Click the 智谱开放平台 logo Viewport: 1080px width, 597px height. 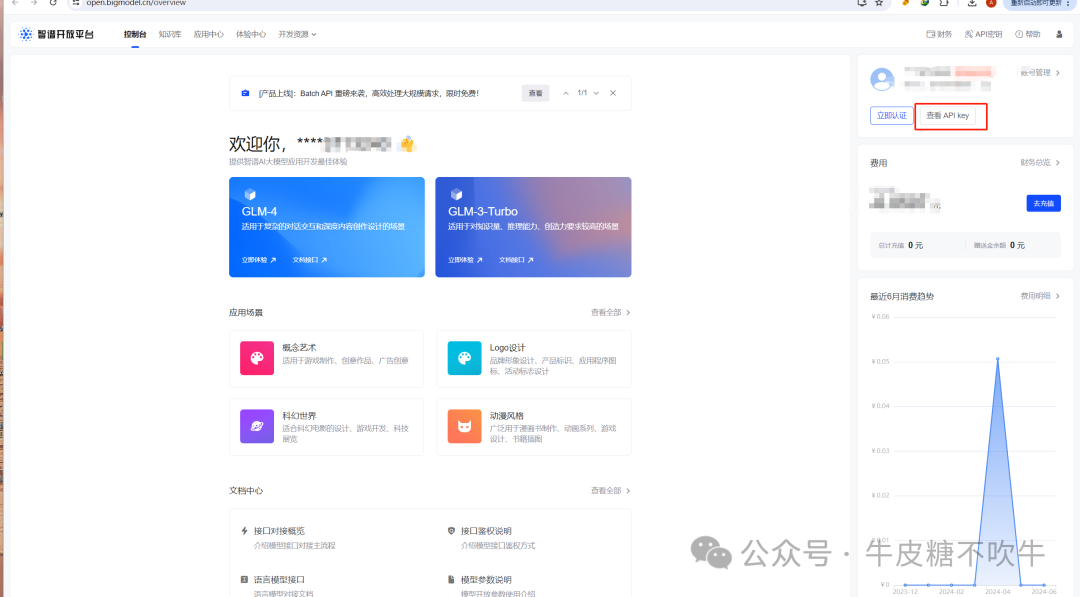(56, 34)
